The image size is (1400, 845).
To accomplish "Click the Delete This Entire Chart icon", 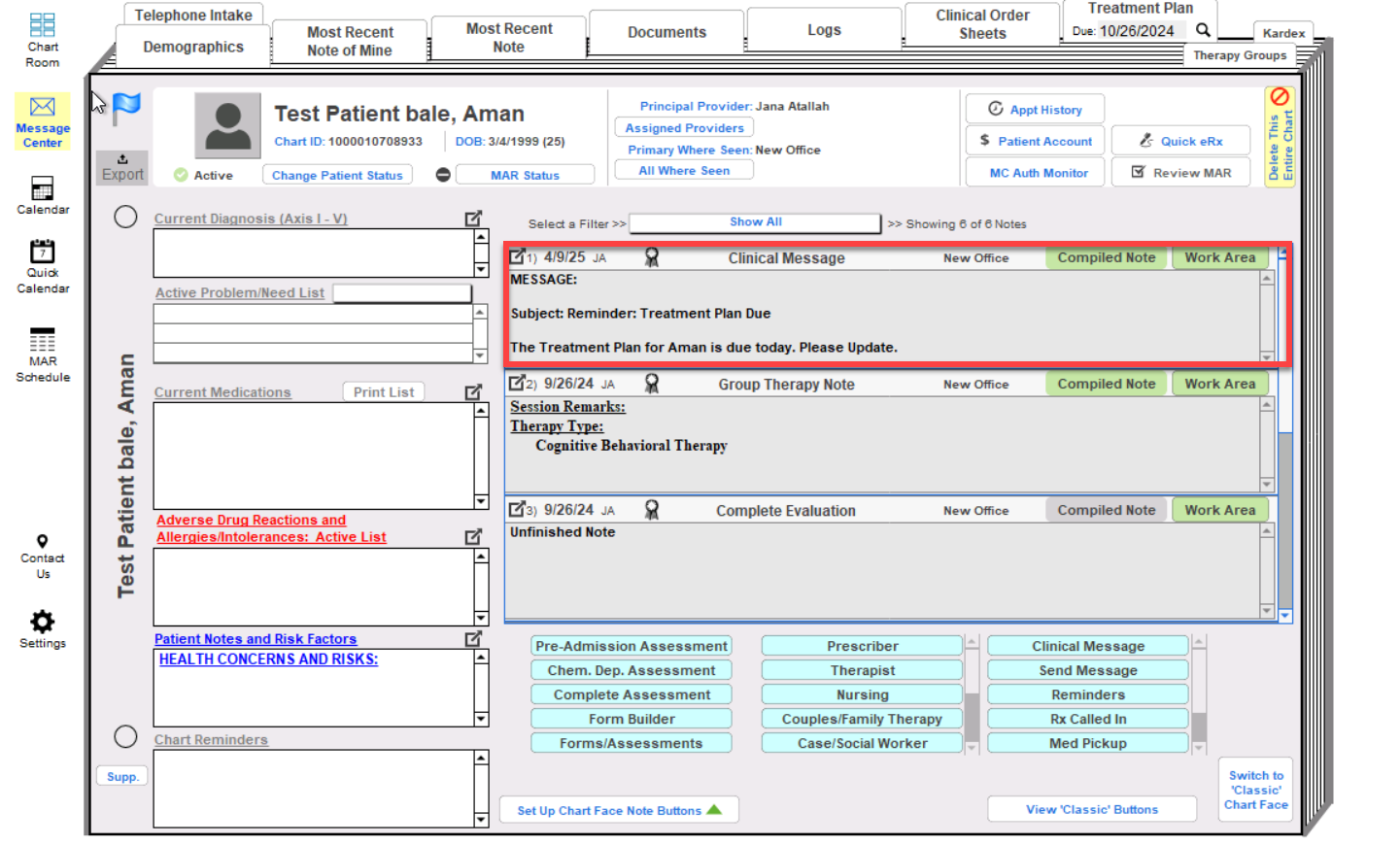I will (x=1280, y=97).
